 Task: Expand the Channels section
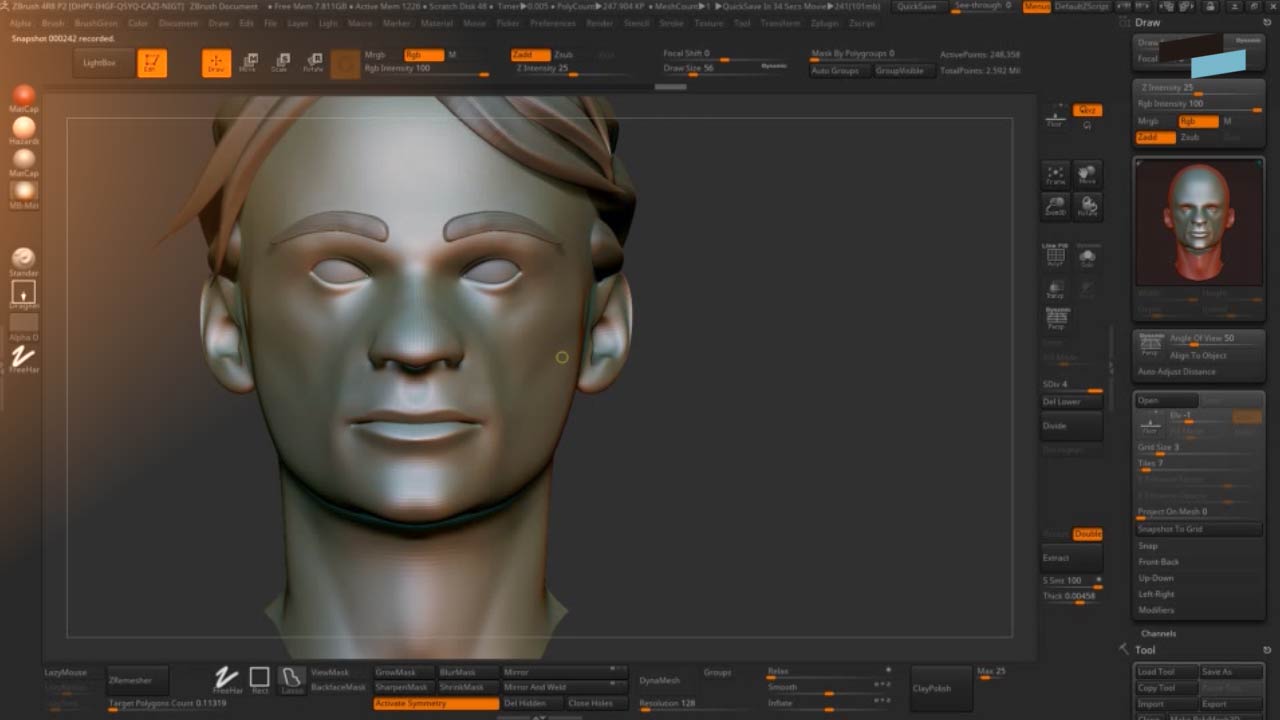(x=1159, y=634)
